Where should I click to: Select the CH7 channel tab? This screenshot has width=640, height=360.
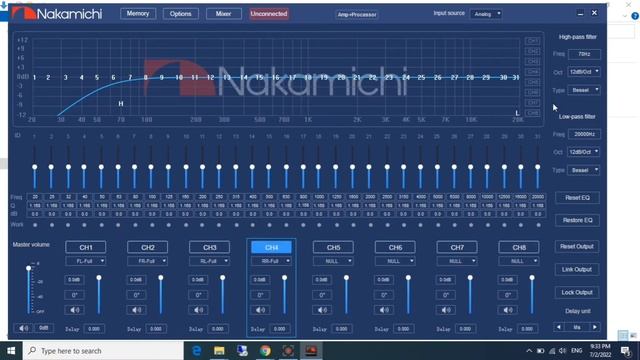(457, 247)
